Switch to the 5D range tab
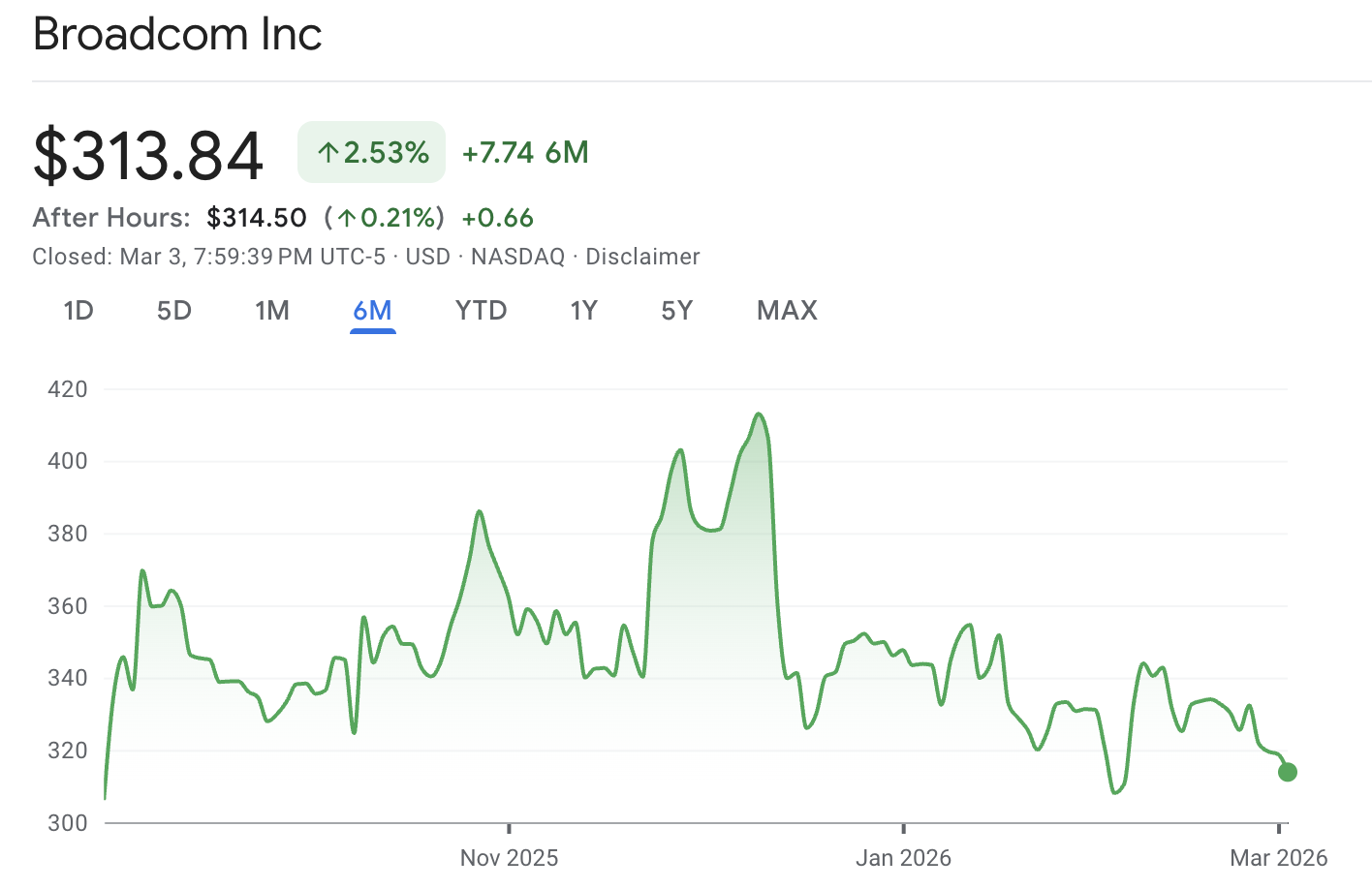This screenshot has width=1372, height=889. [x=174, y=311]
